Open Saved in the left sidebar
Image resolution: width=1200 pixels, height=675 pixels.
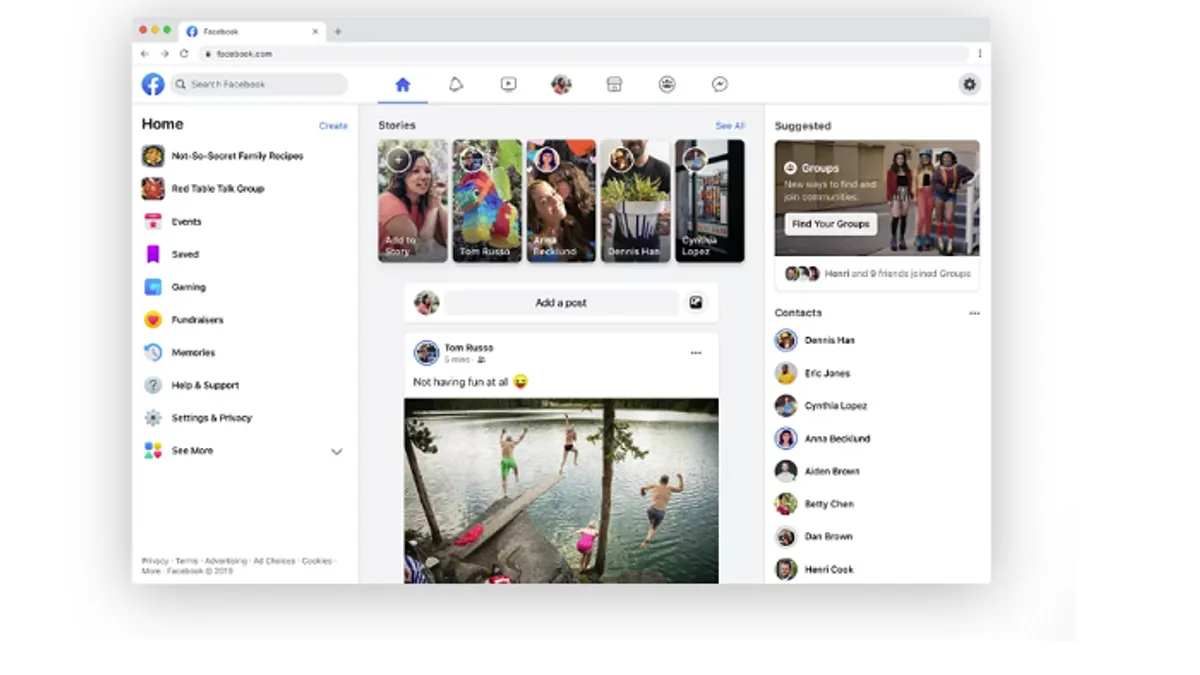pos(171,255)
